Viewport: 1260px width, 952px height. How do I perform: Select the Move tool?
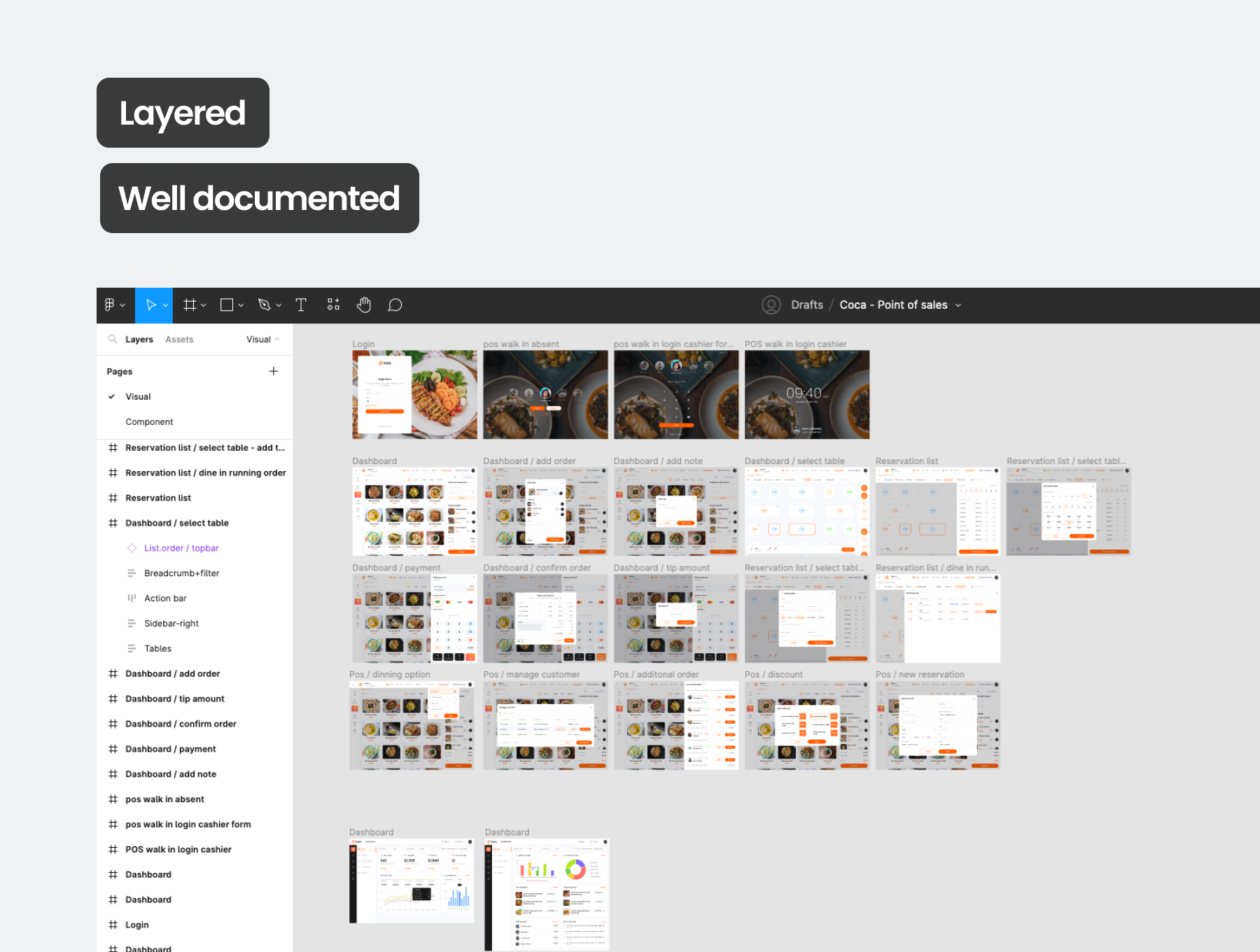(150, 305)
